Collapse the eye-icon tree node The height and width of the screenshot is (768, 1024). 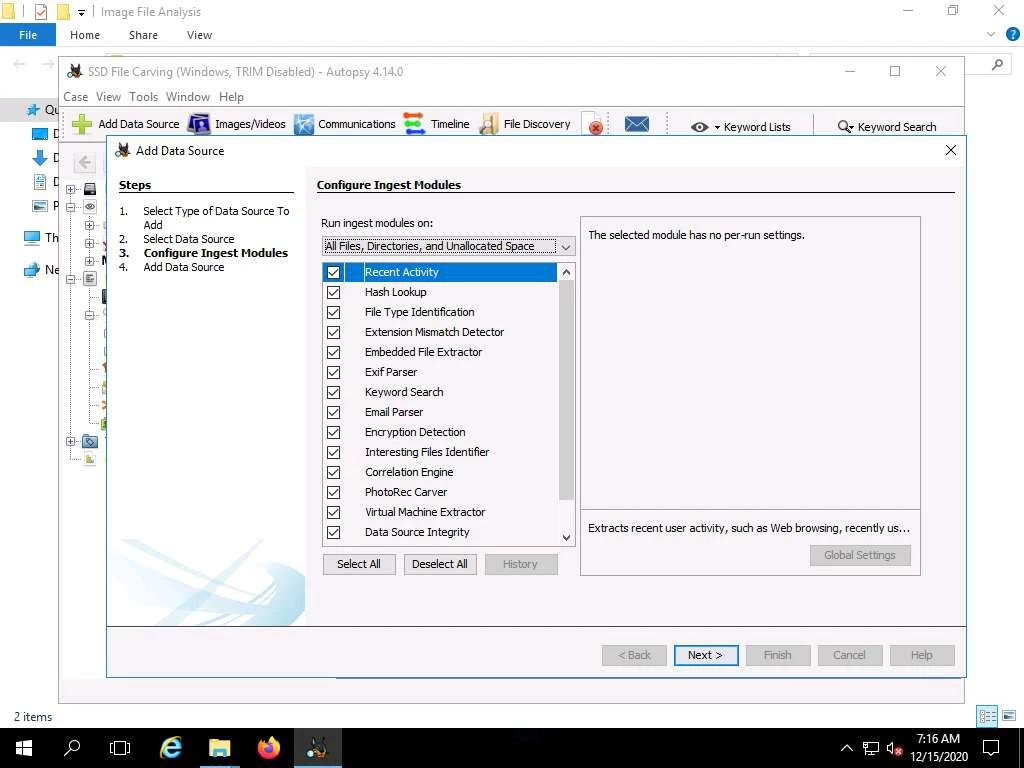click(71, 207)
